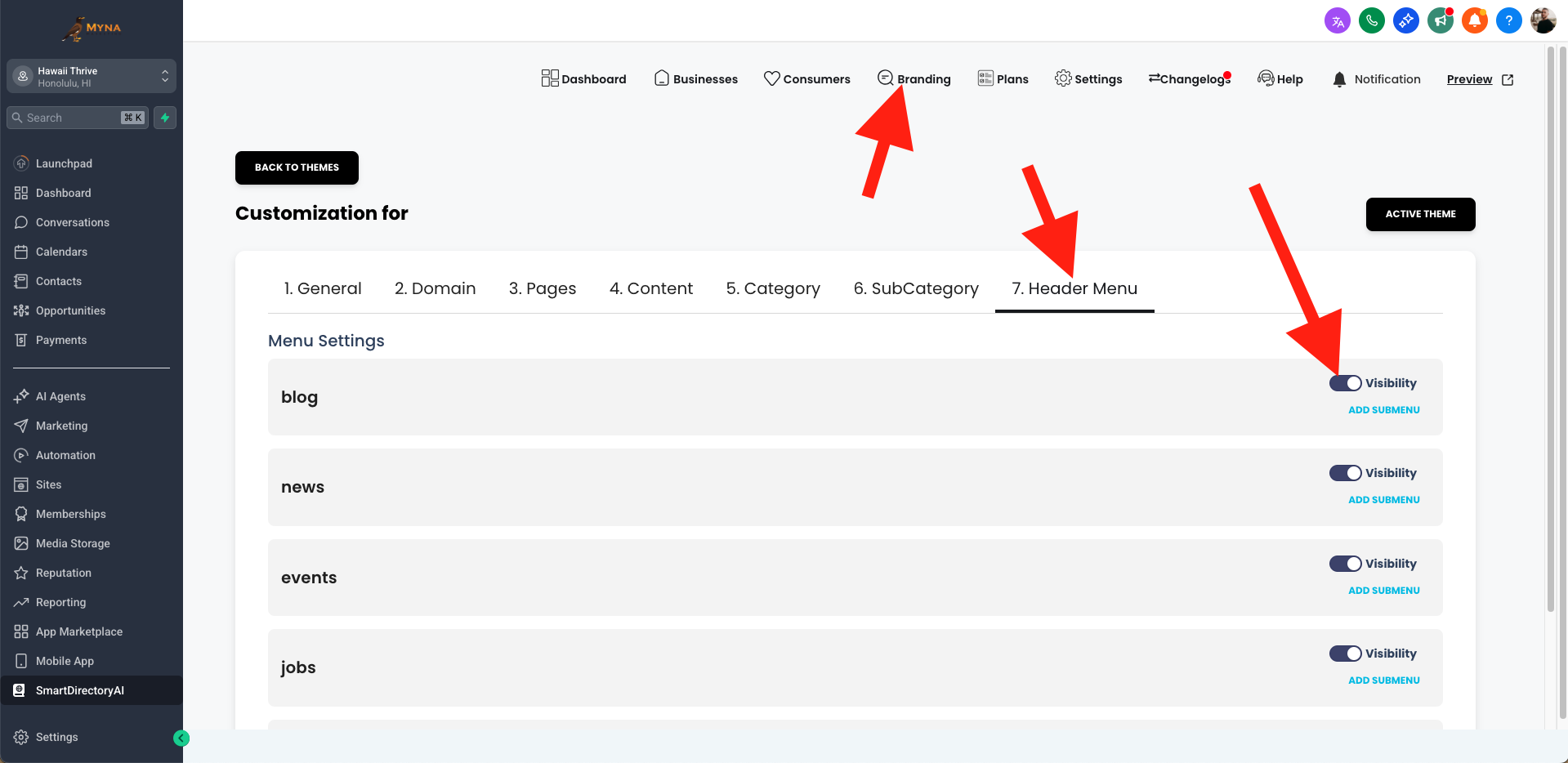1568x763 pixels.
Task: Click the Myna logo
Action: click(x=92, y=29)
